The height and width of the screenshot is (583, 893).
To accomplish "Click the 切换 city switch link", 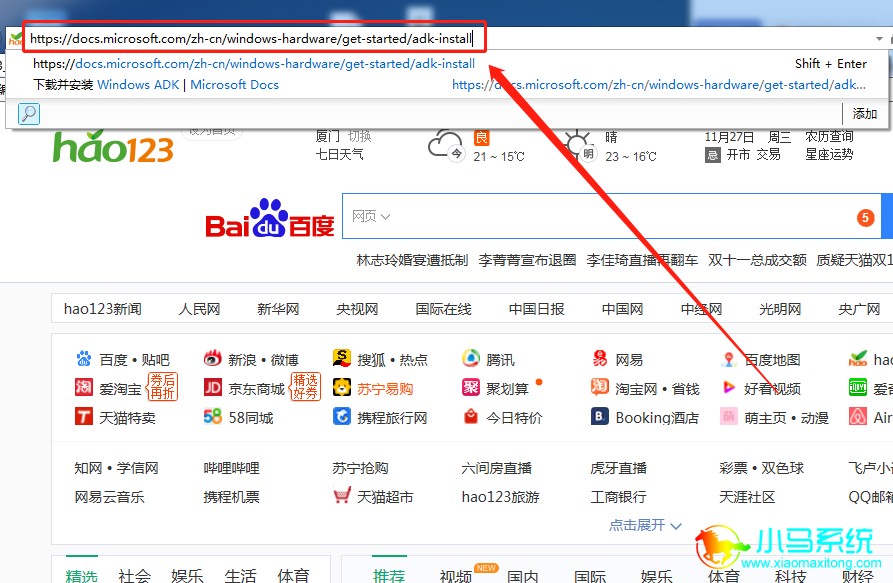I will point(359,136).
